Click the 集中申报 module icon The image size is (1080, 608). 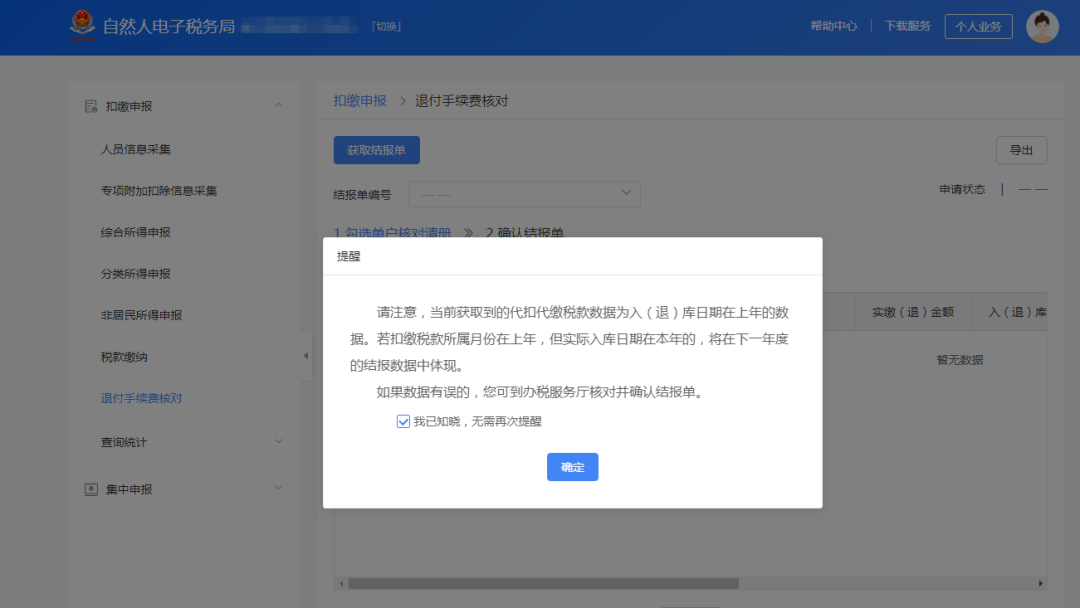point(91,489)
